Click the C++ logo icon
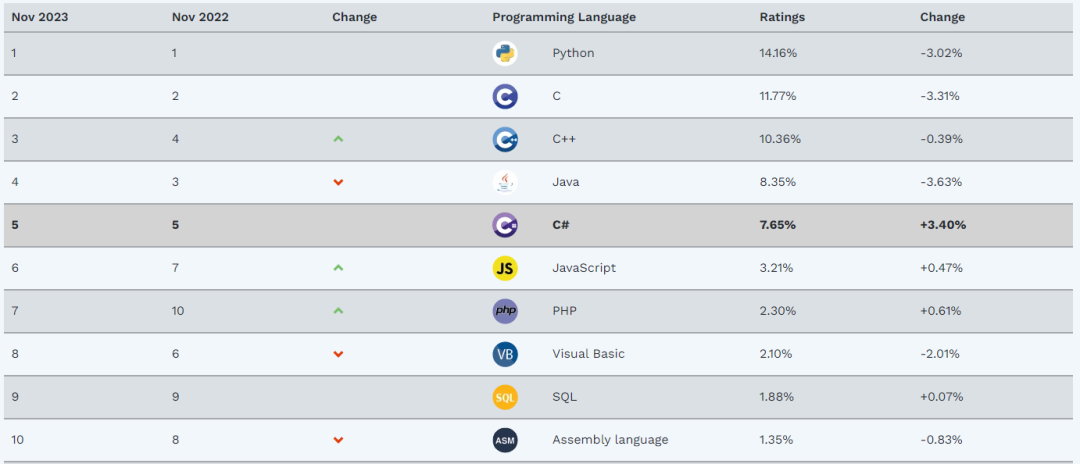Screen dimensions: 1080x464 [505, 140]
